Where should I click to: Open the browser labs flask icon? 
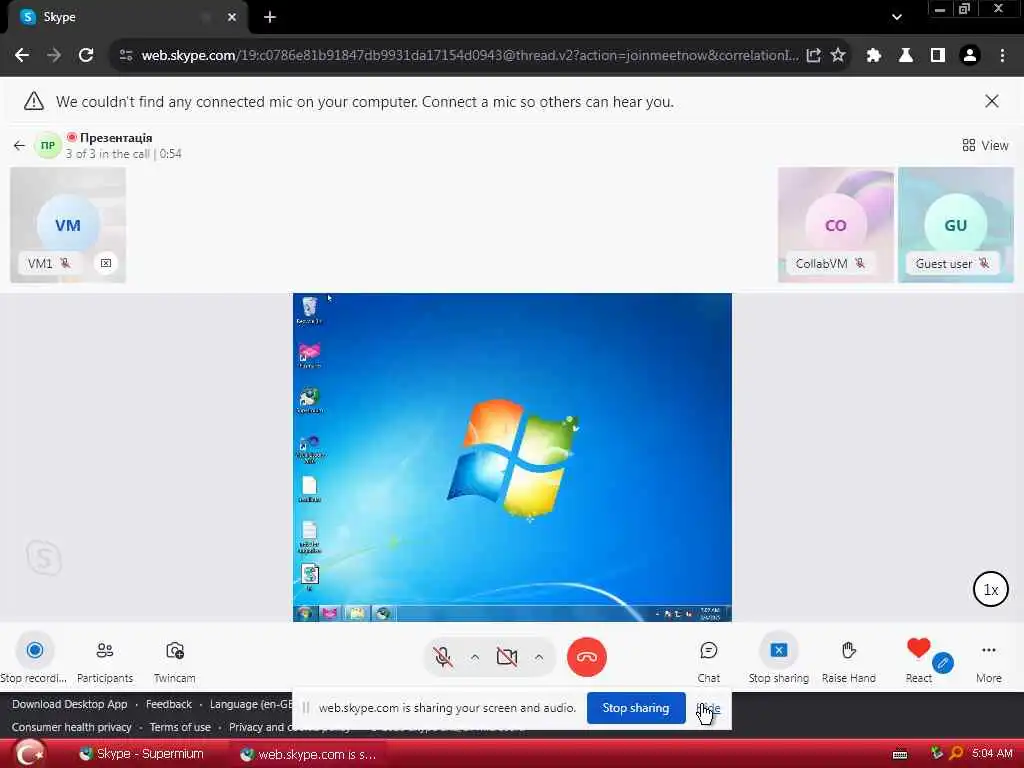pos(905,56)
